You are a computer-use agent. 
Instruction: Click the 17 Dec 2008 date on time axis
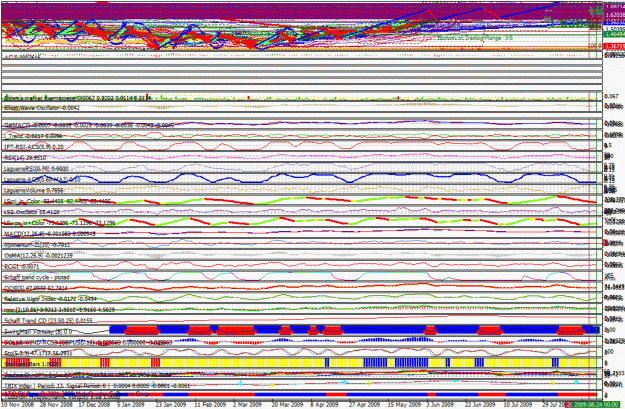94,405
